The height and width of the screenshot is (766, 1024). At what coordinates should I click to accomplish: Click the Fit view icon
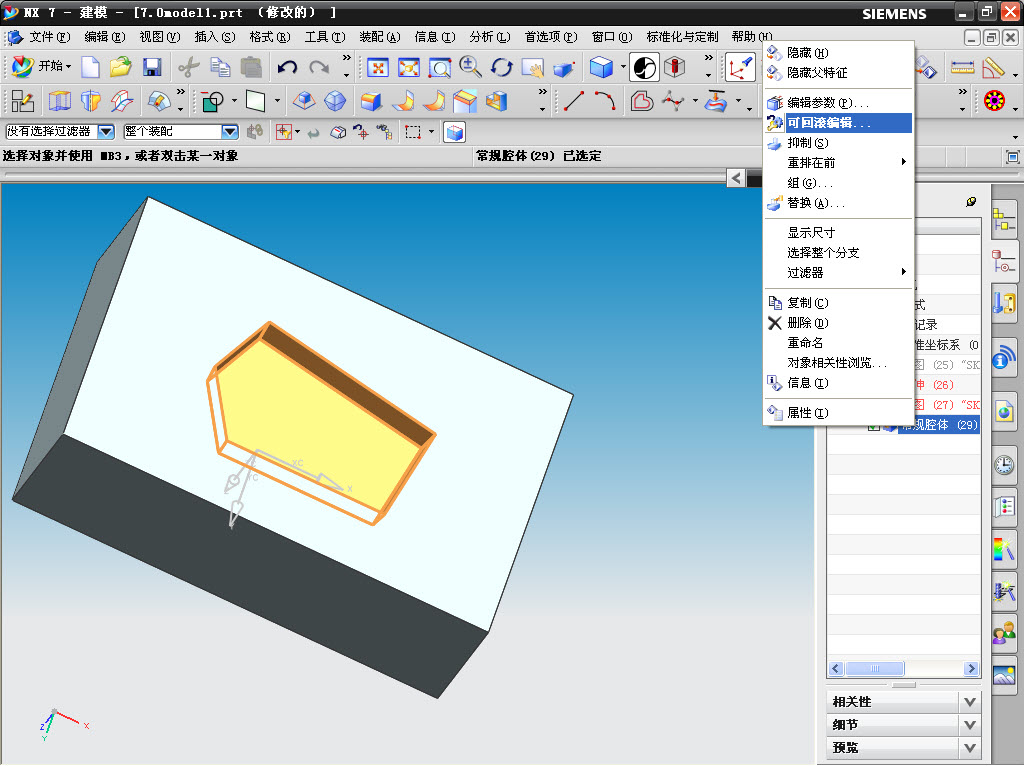pos(377,67)
